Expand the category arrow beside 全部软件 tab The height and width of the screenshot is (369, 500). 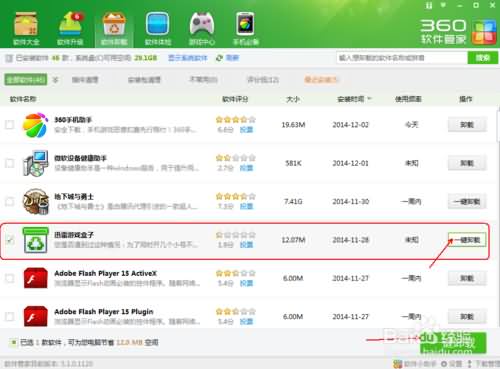pyautogui.click(x=56, y=80)
